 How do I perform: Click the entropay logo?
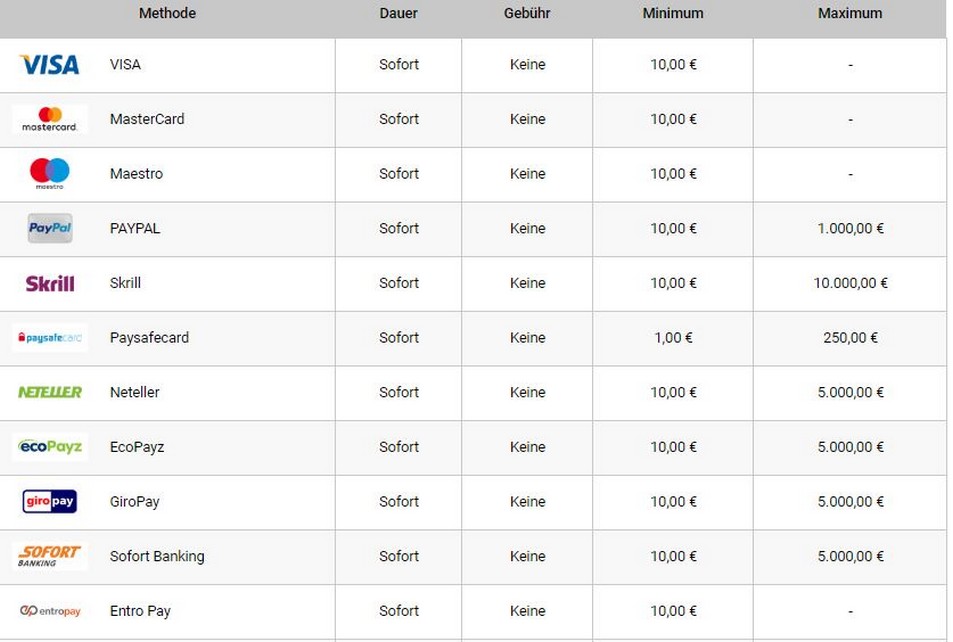tap(50, 611)
